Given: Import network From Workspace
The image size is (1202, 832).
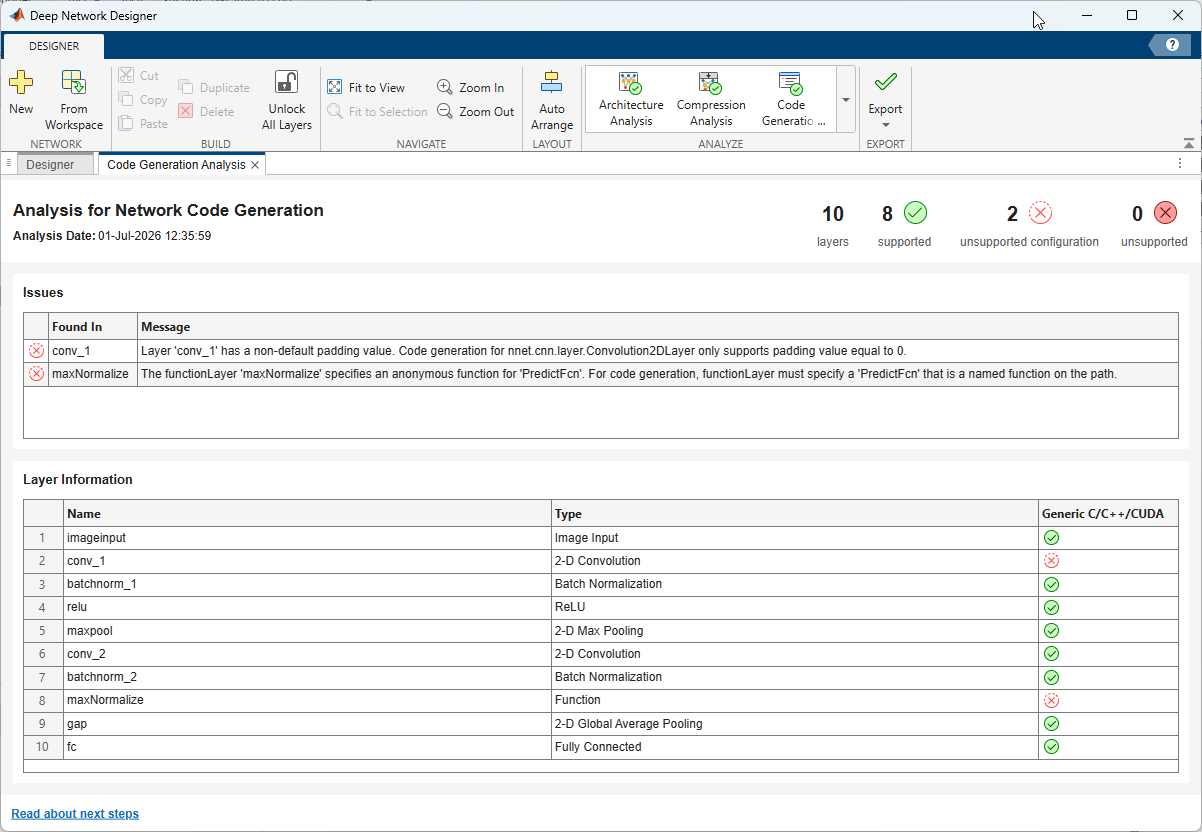Looking at the screenshot, I should pos(73,100).
